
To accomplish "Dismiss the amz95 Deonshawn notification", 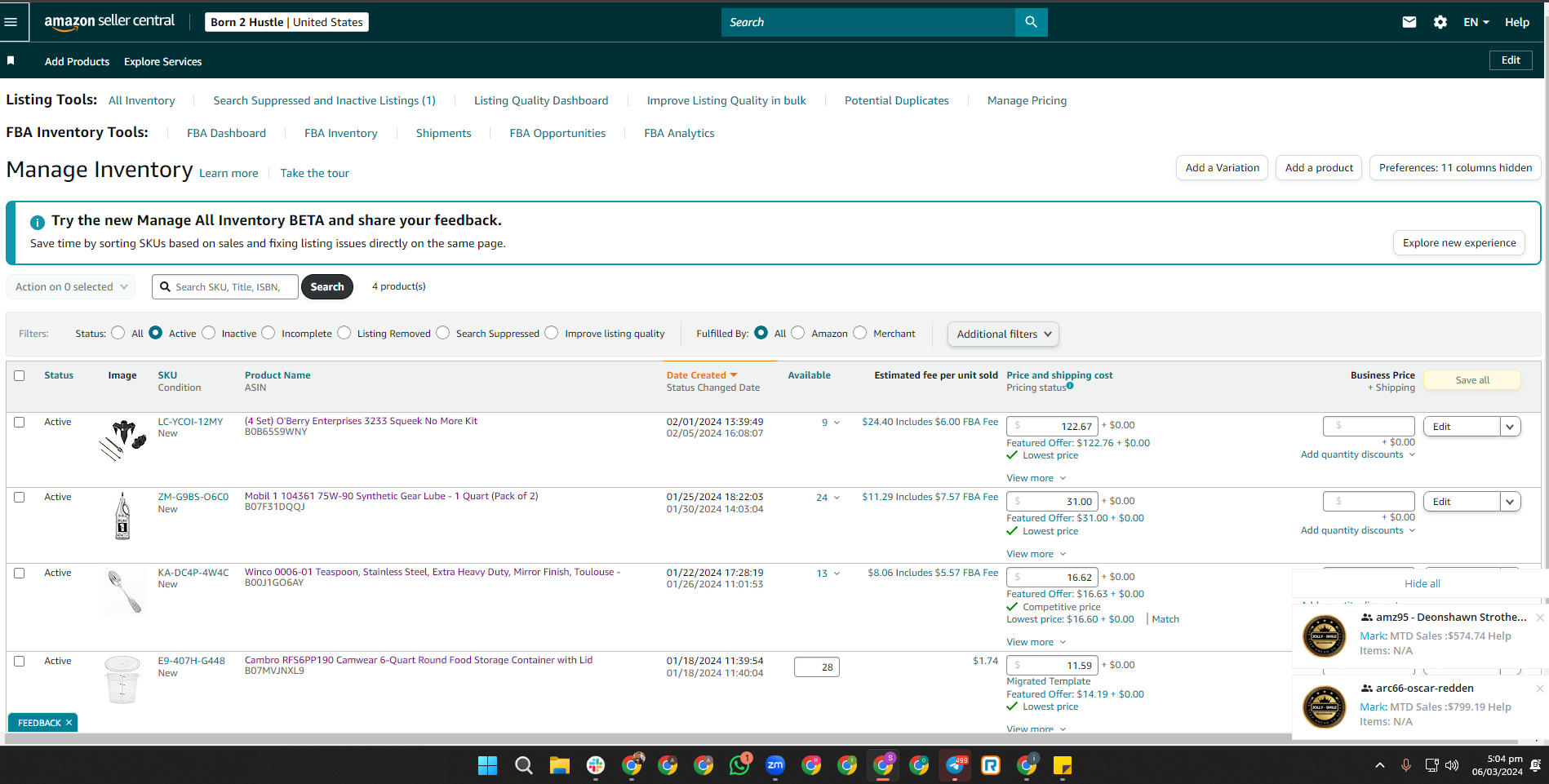I will [x=1540, y=618].
